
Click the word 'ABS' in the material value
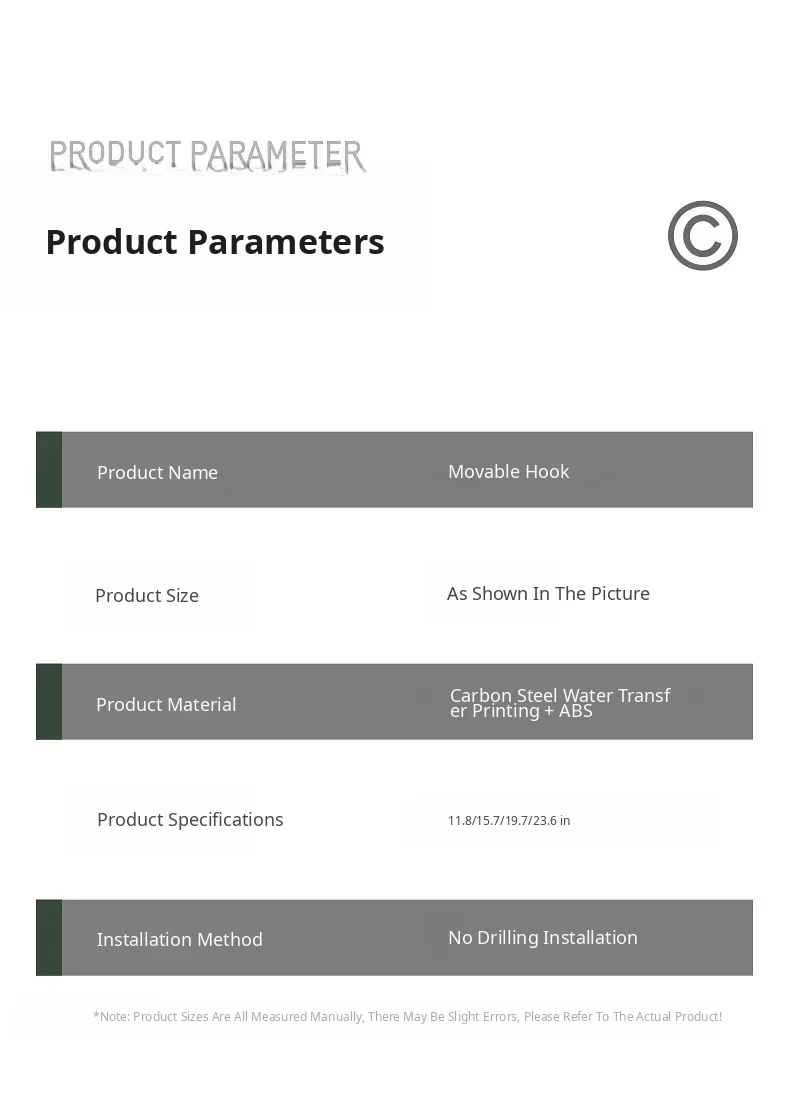point(576,712)
